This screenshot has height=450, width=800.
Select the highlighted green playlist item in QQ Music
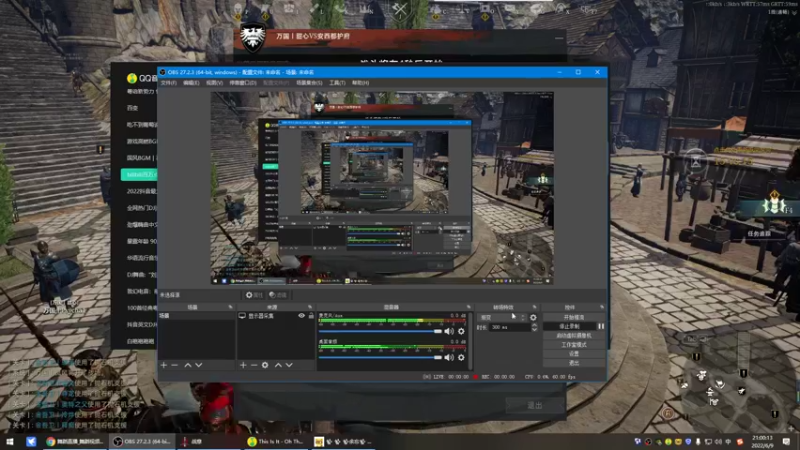[x=139, y=174]
